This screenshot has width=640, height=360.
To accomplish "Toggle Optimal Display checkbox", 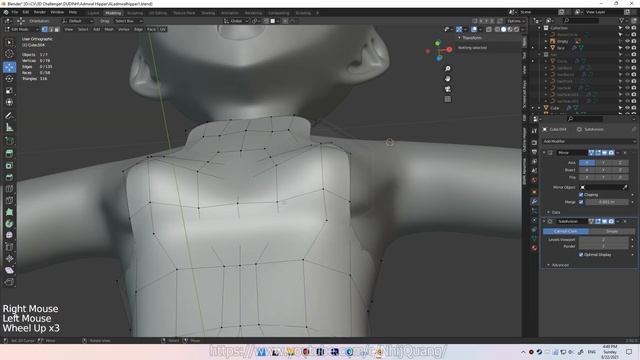I will 581,255.
